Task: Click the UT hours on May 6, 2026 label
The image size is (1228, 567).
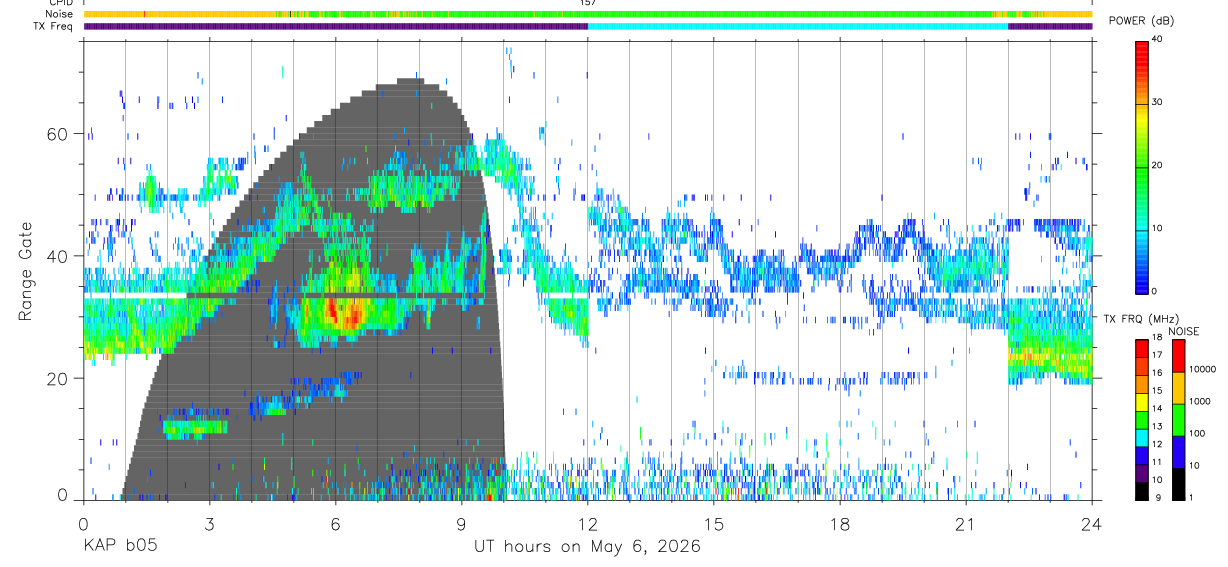Action: [x=587, y=547]
